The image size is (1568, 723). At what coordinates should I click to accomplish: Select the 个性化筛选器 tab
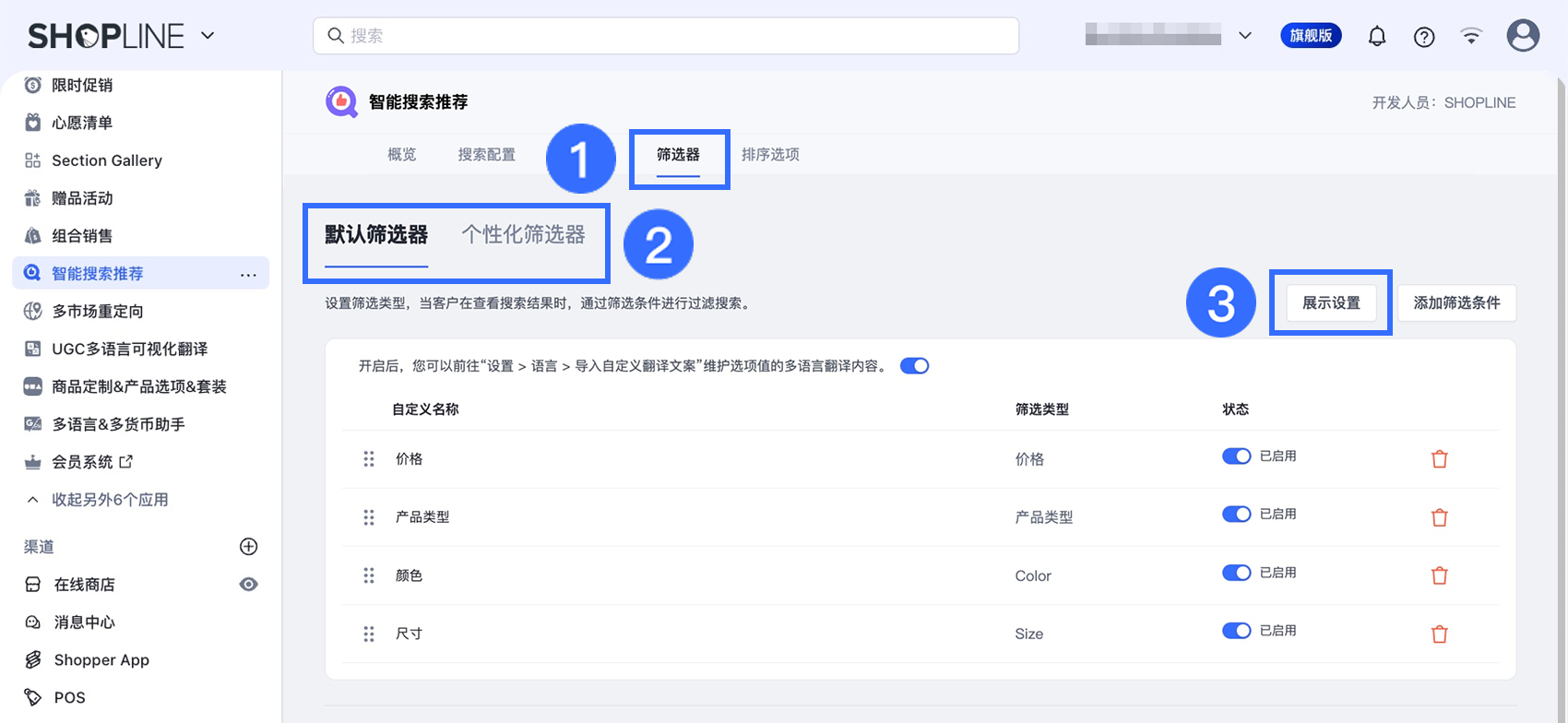(523, 235)
